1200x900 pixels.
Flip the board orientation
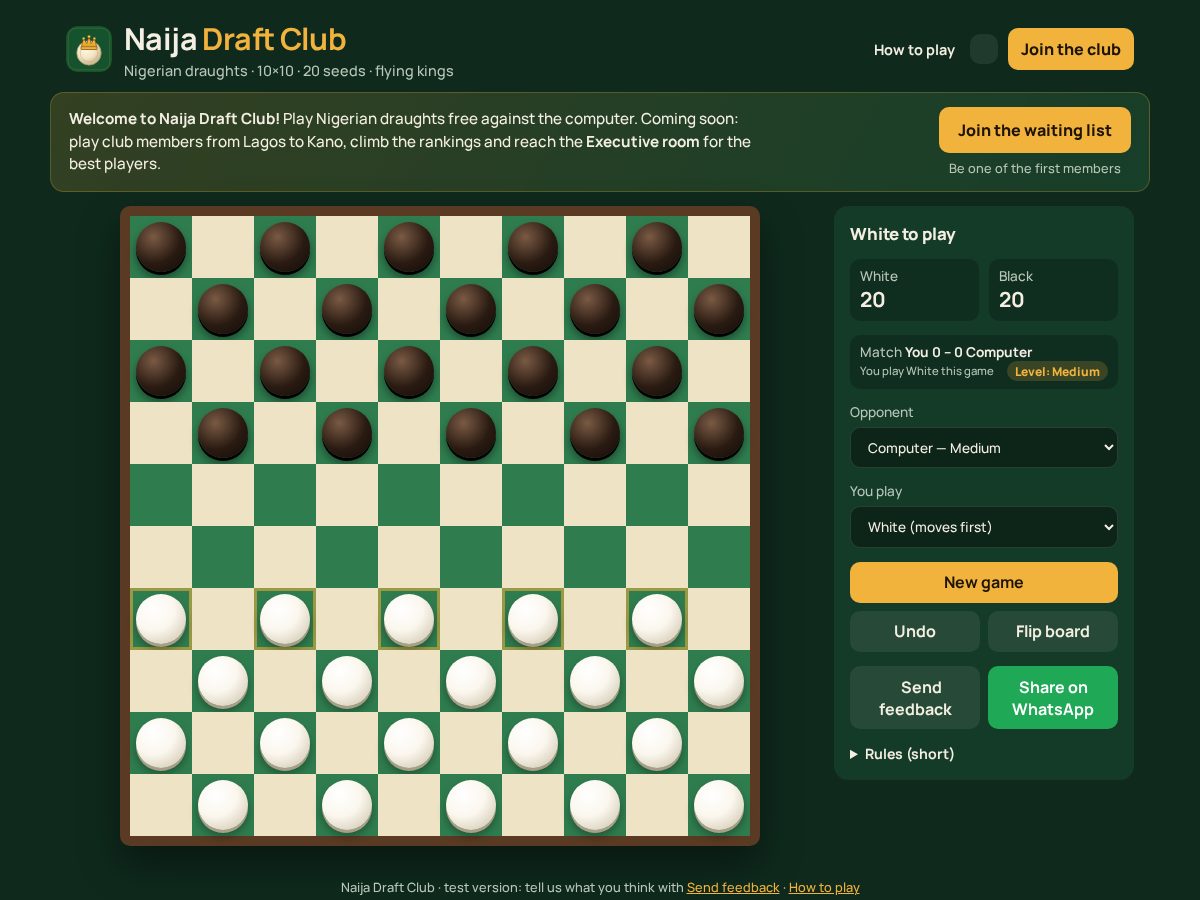pyautogui.click(x=1053, y=631)
